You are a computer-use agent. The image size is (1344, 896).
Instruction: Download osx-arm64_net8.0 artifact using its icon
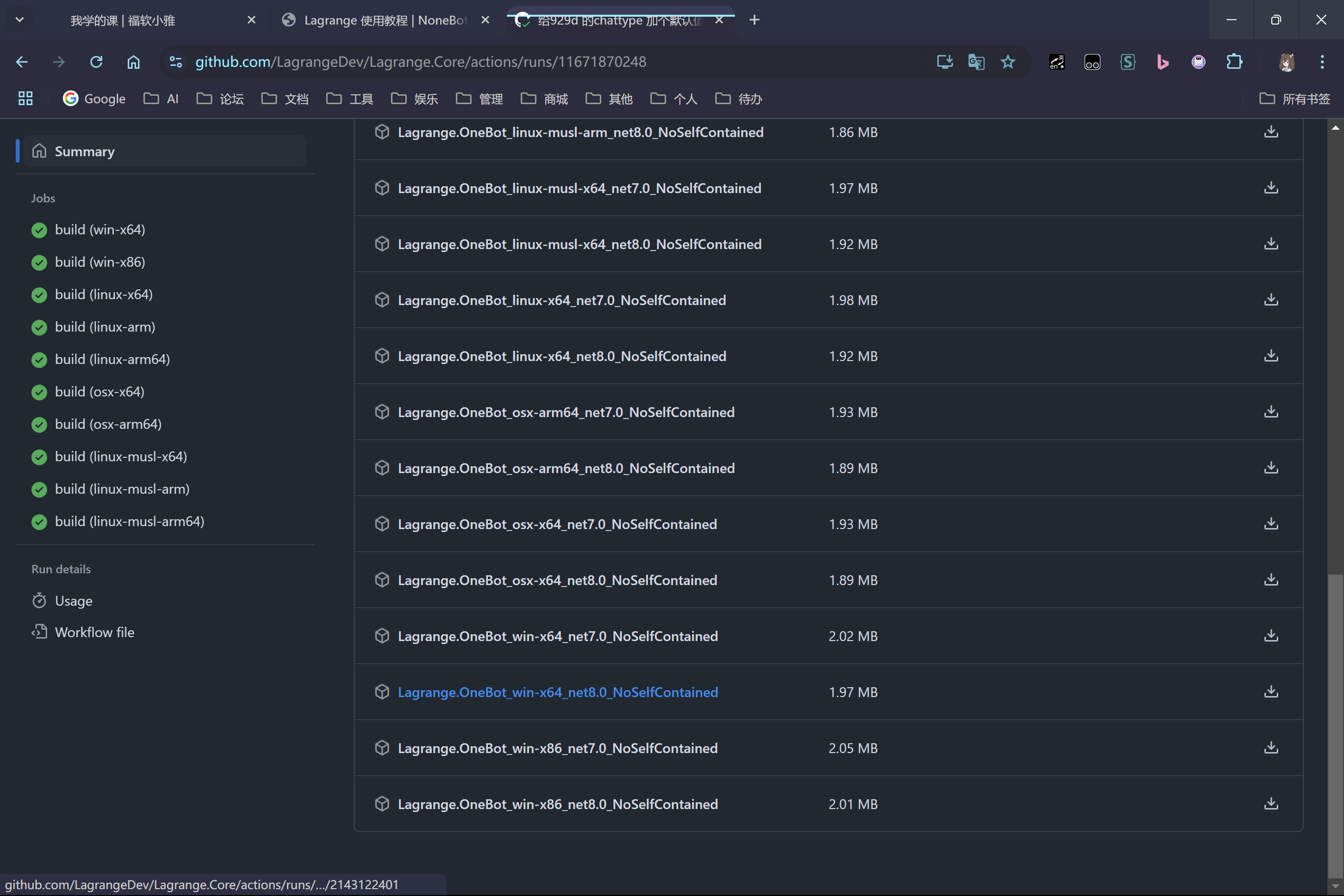click(x=1270, y=468)
